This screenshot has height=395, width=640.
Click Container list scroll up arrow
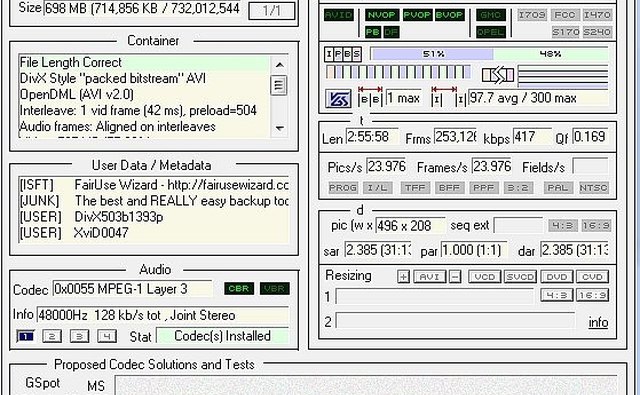click(x=280, y=64)
